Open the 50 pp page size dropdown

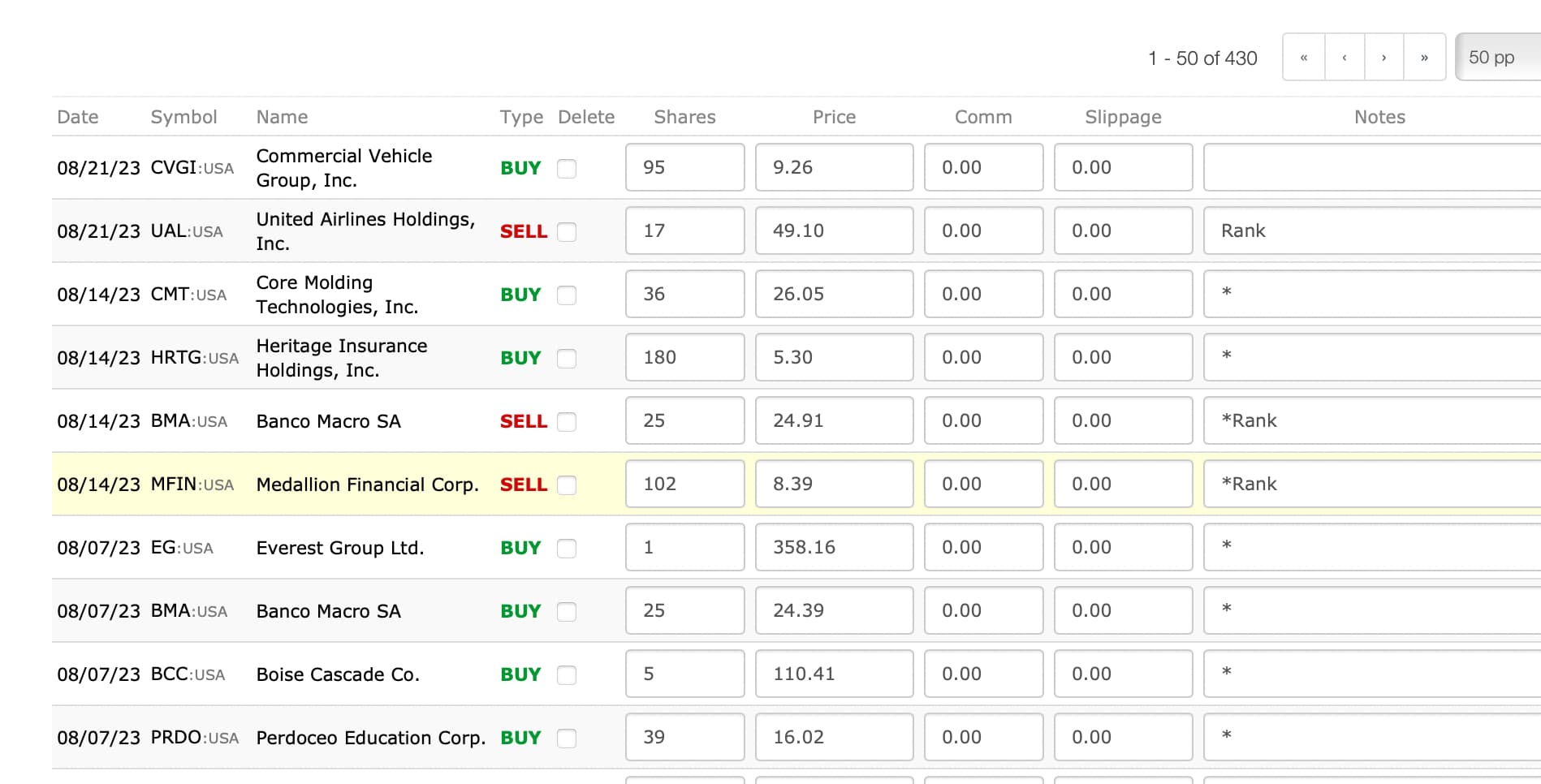click(x=1498, y=57)
